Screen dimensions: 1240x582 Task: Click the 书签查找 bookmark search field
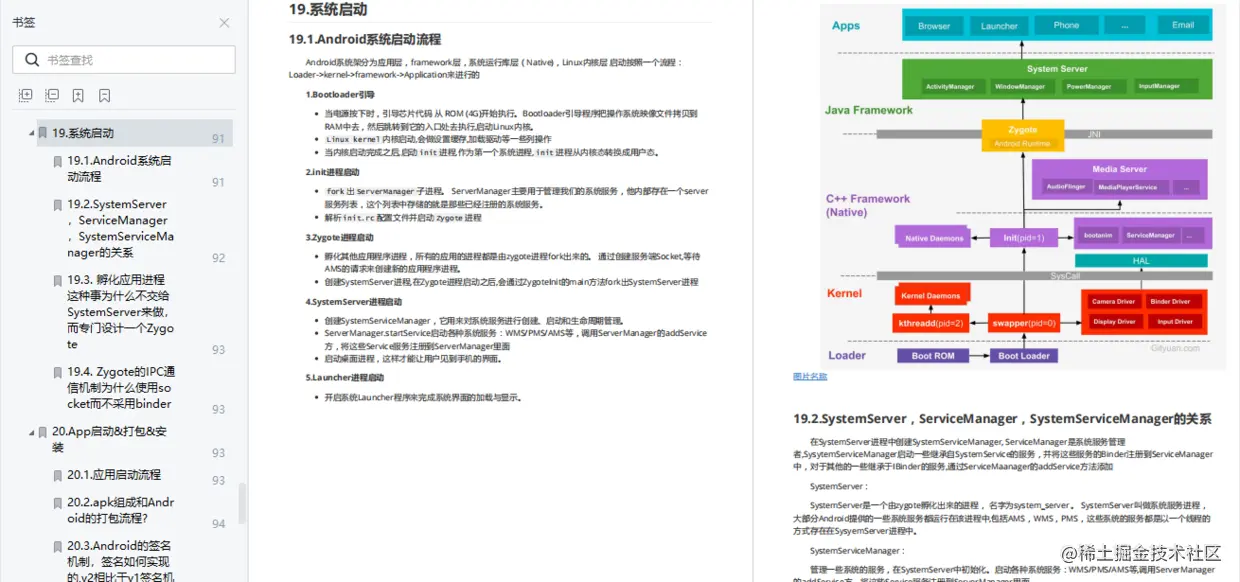click(124, 60)
